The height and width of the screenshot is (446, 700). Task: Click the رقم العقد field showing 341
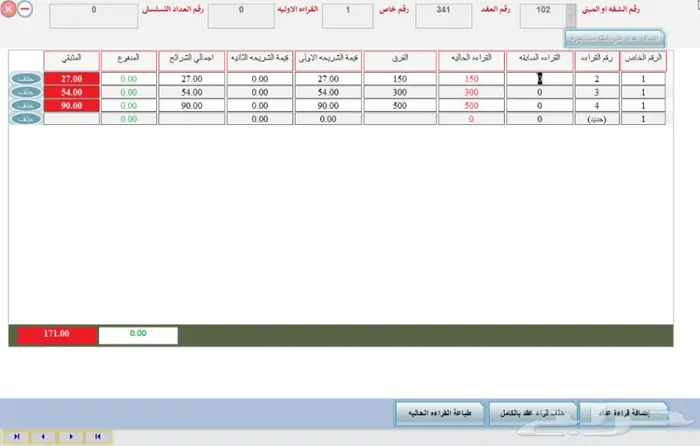click(x=443, y=16)
